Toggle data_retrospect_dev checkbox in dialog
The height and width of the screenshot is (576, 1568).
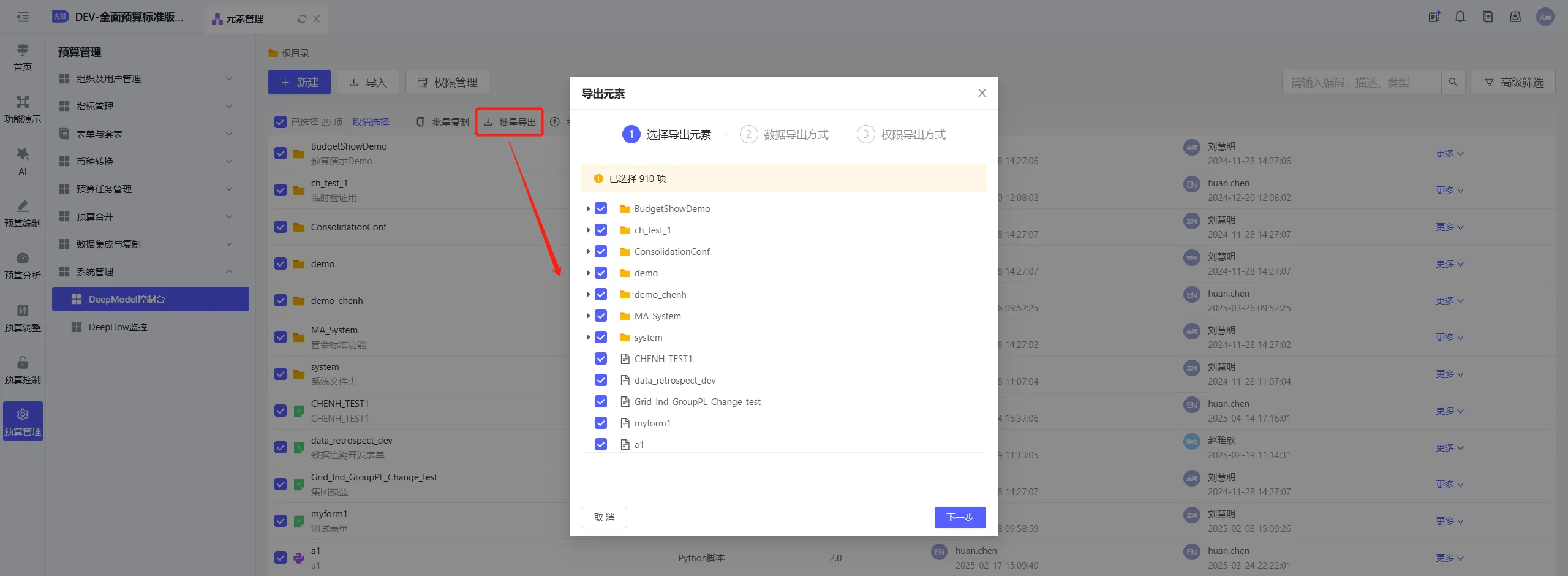coord(601,381)
